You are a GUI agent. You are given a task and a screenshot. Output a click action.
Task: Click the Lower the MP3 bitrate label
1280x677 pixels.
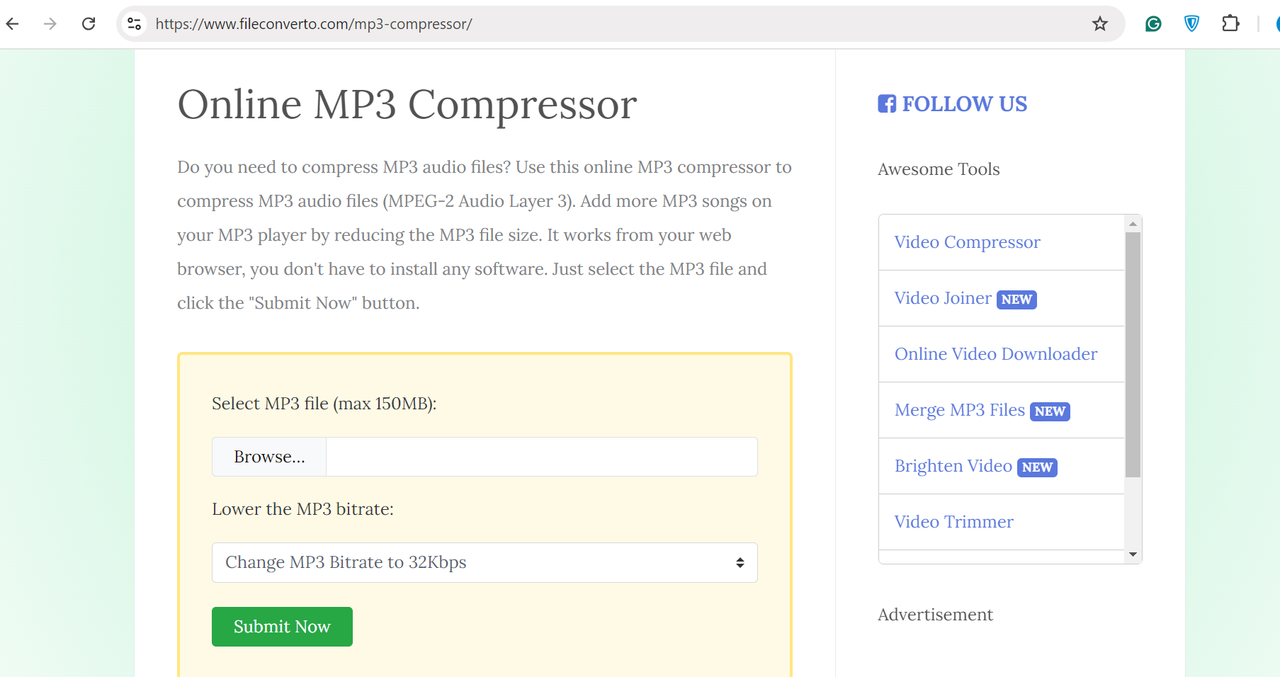303,509
